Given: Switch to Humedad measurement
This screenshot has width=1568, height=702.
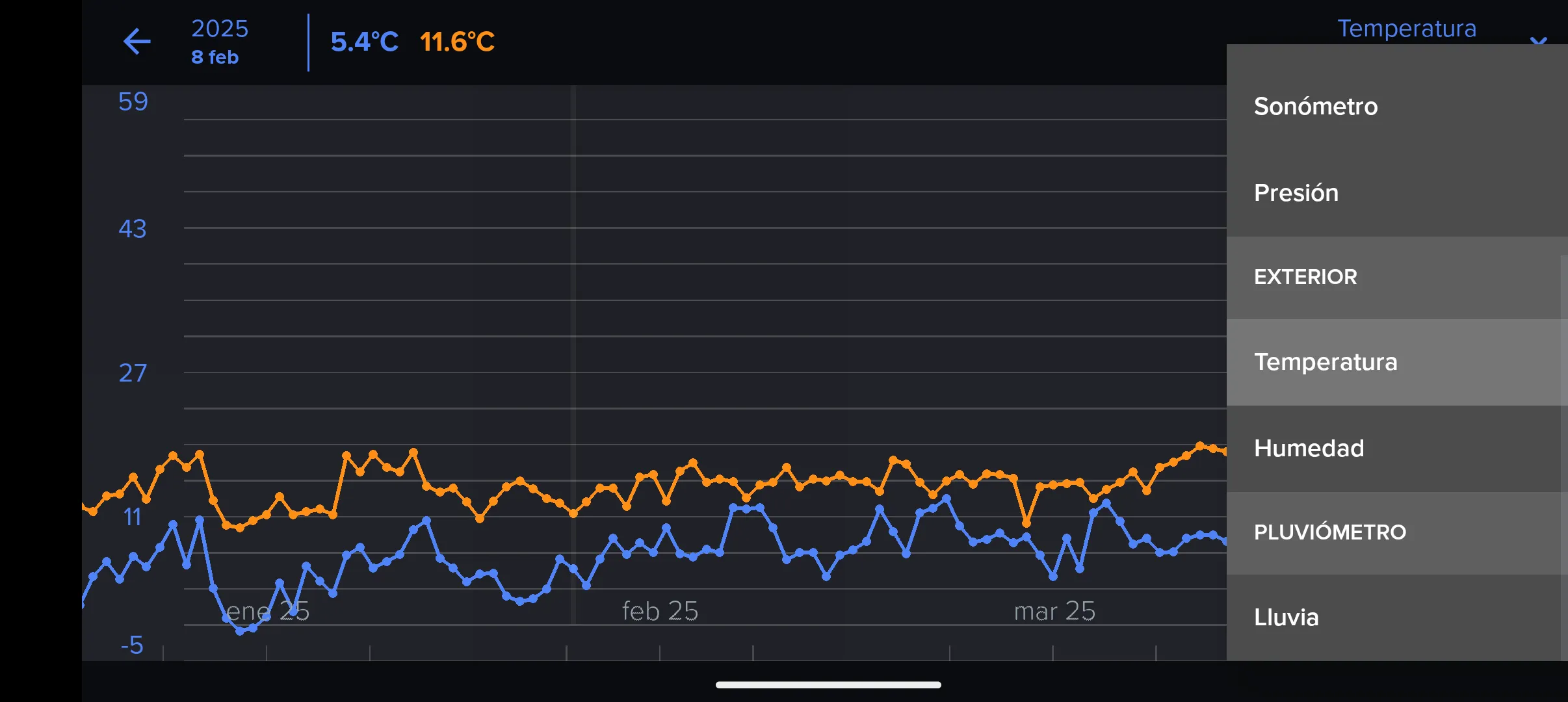Looking at the screenshot, I should pos(1309,448).
